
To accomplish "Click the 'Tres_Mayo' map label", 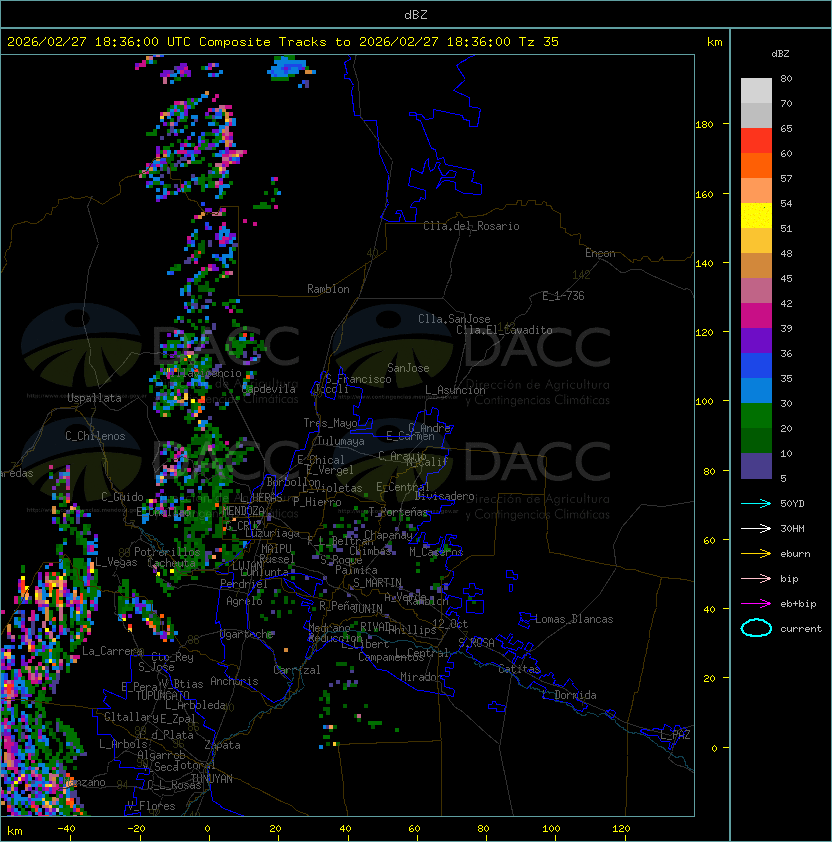I will click(x=330, y=423).
